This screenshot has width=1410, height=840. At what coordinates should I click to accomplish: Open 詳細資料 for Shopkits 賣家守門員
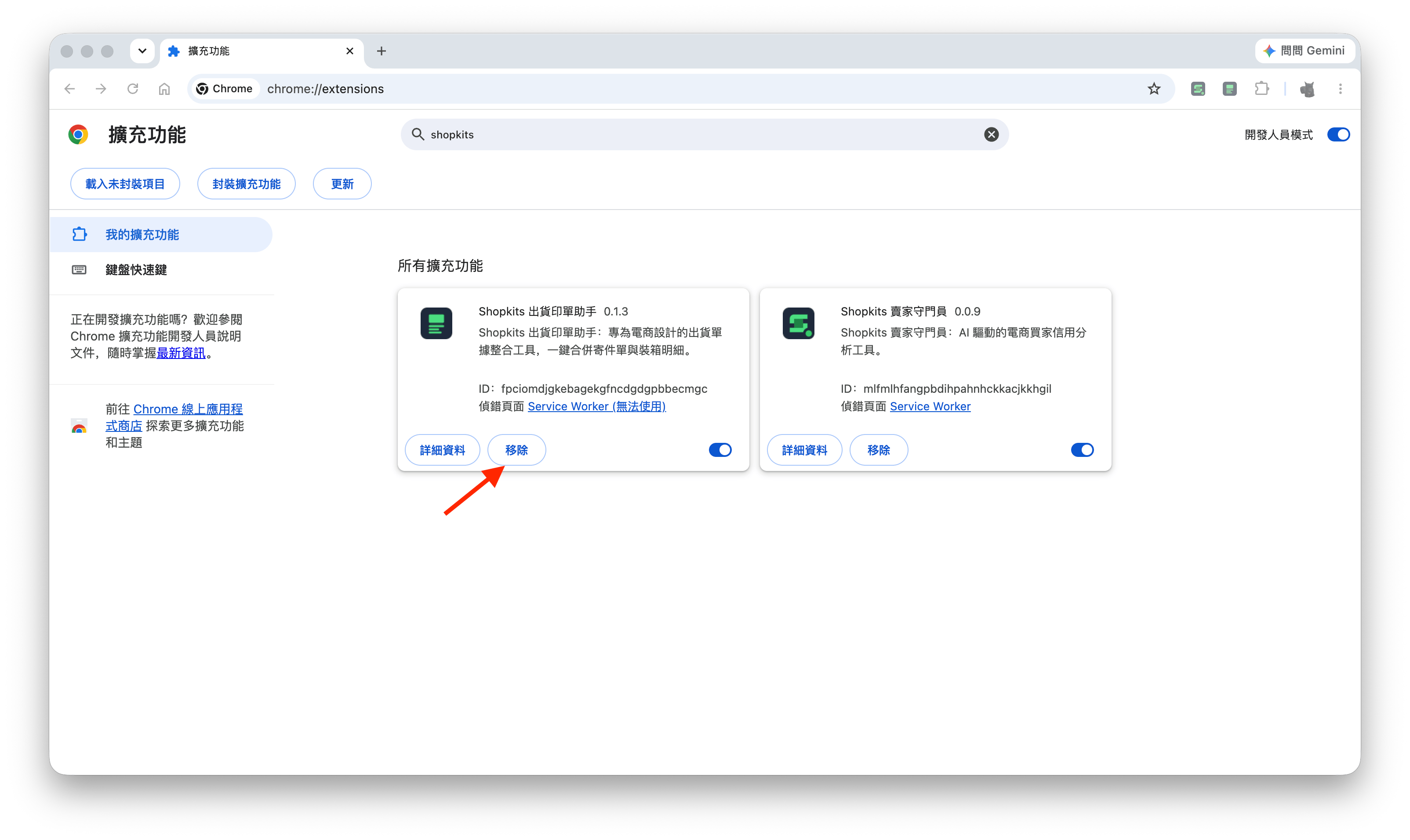point(804,450)
